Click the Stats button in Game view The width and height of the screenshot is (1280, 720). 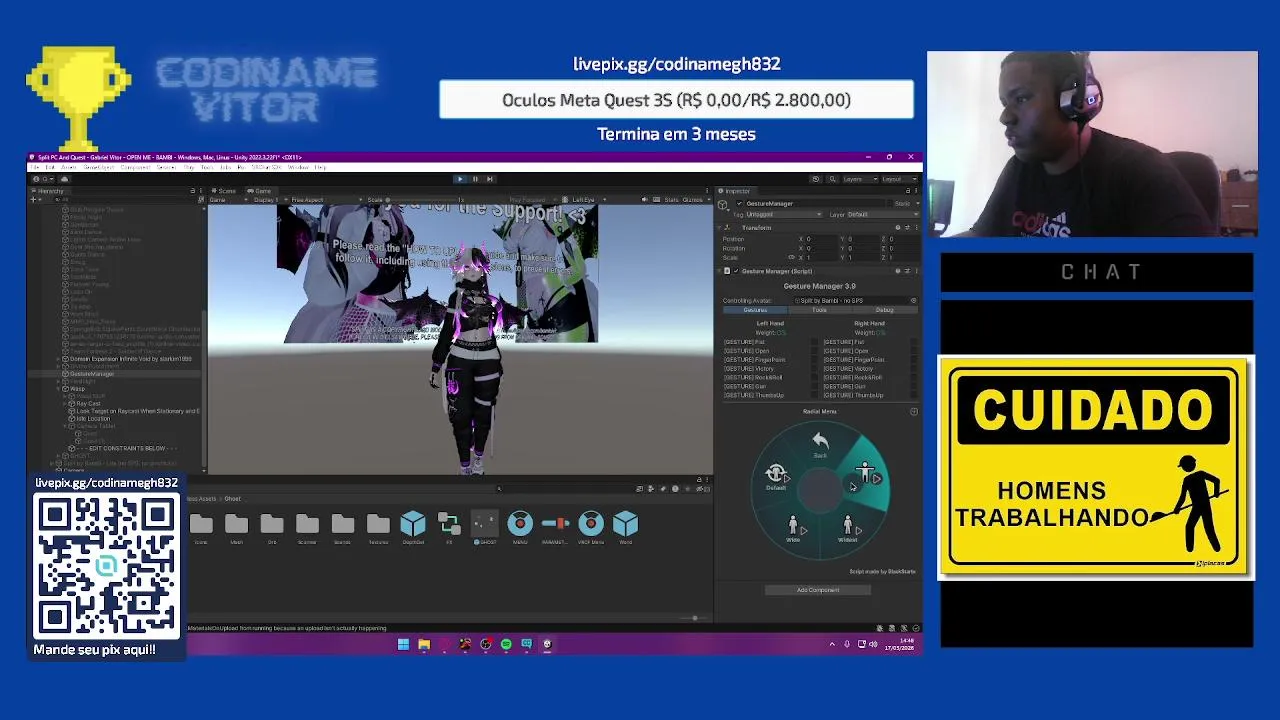pyautogui.click(x=671, y=200)
